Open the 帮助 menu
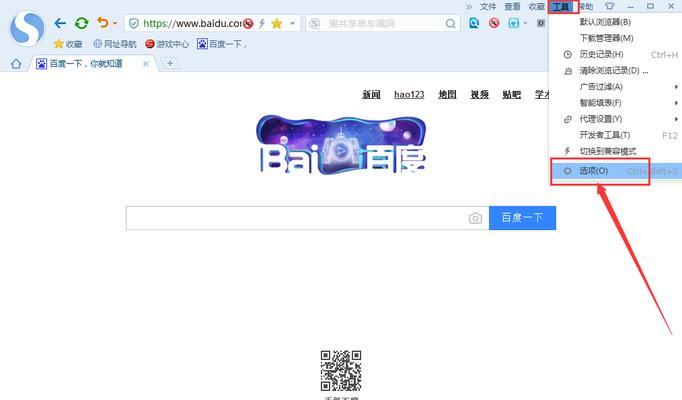The image size is (682, 400). tap(586, 7)
